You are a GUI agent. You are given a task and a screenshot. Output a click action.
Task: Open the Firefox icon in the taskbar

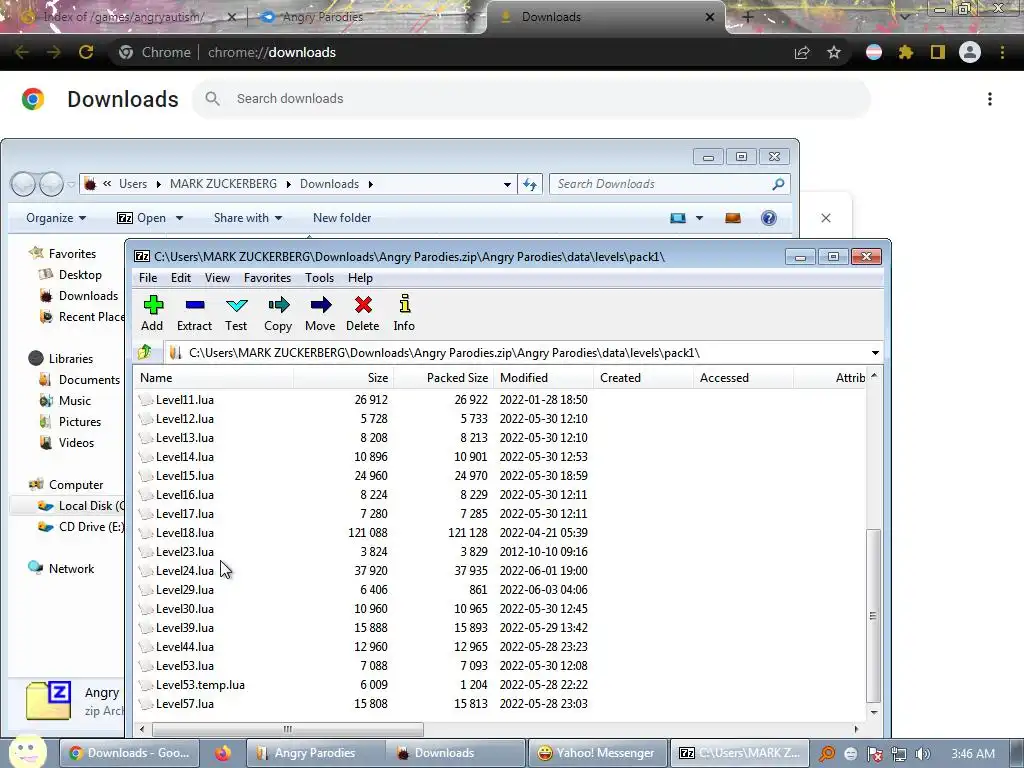[x=223, y=753]
